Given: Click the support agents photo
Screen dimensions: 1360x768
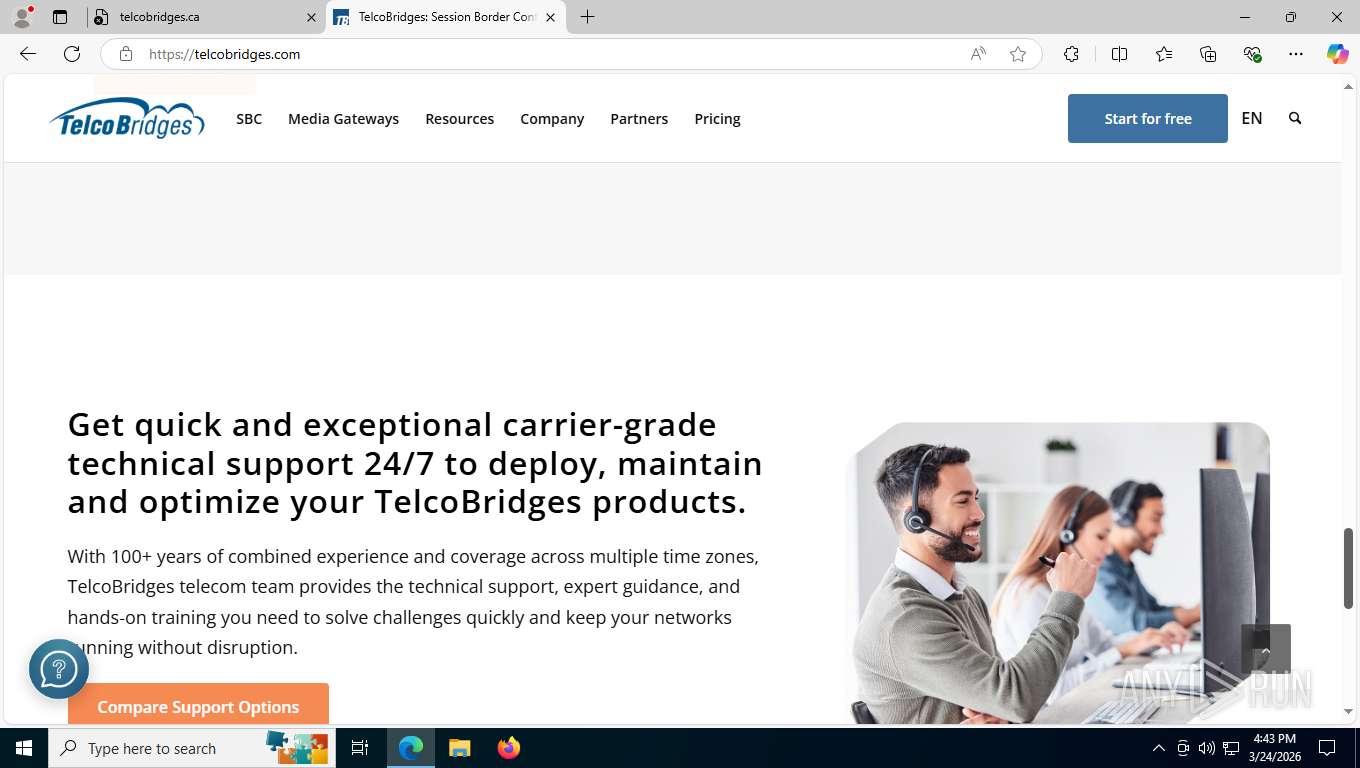Looking at the screenshot, I should (1058, 572).
